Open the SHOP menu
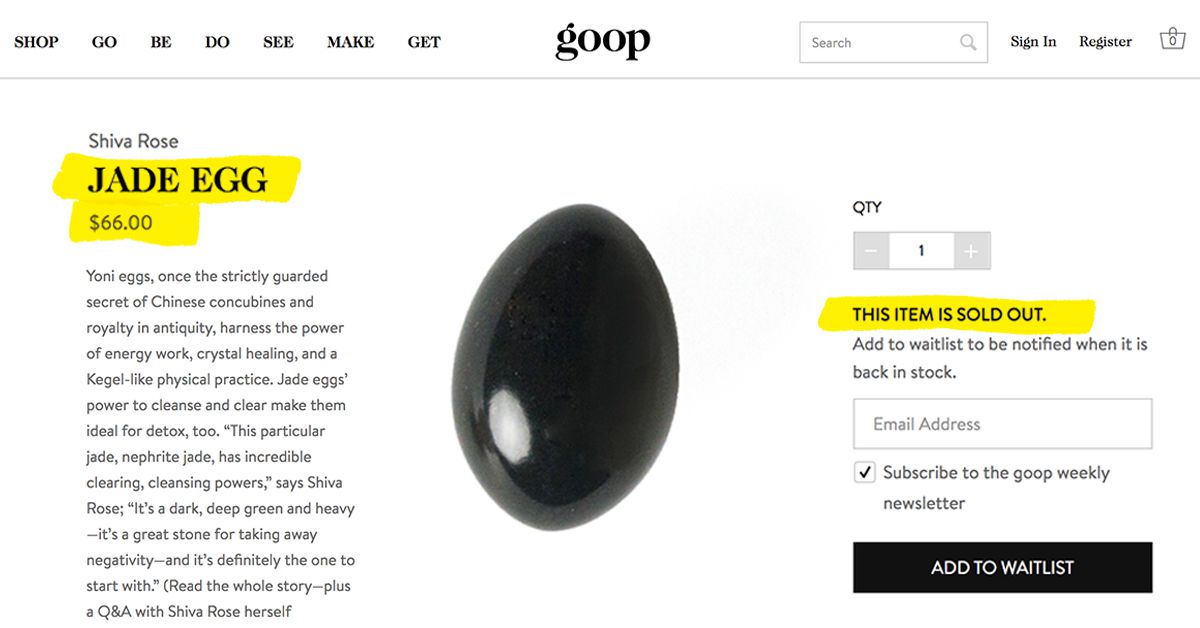Viewport: 1200px width, 628px height. pos(36,42)
